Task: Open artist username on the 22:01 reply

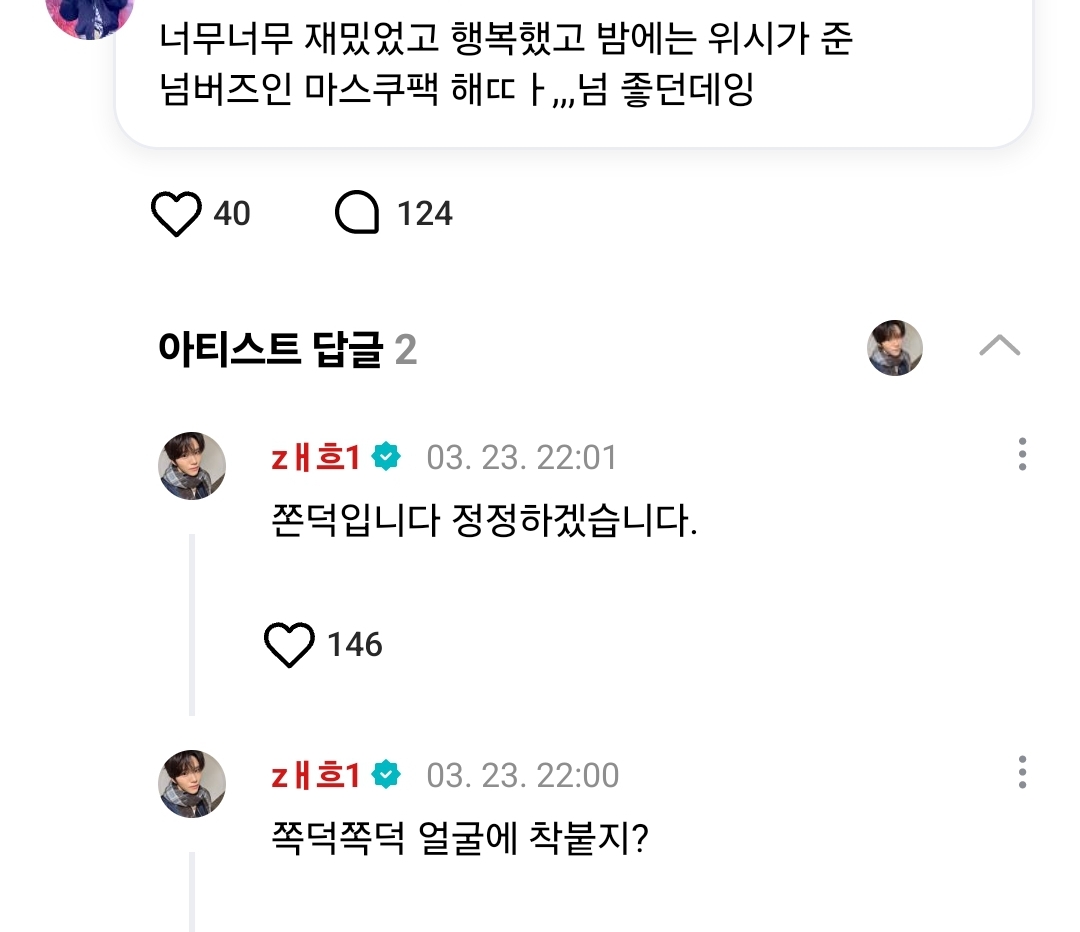Action: [315, 457]
